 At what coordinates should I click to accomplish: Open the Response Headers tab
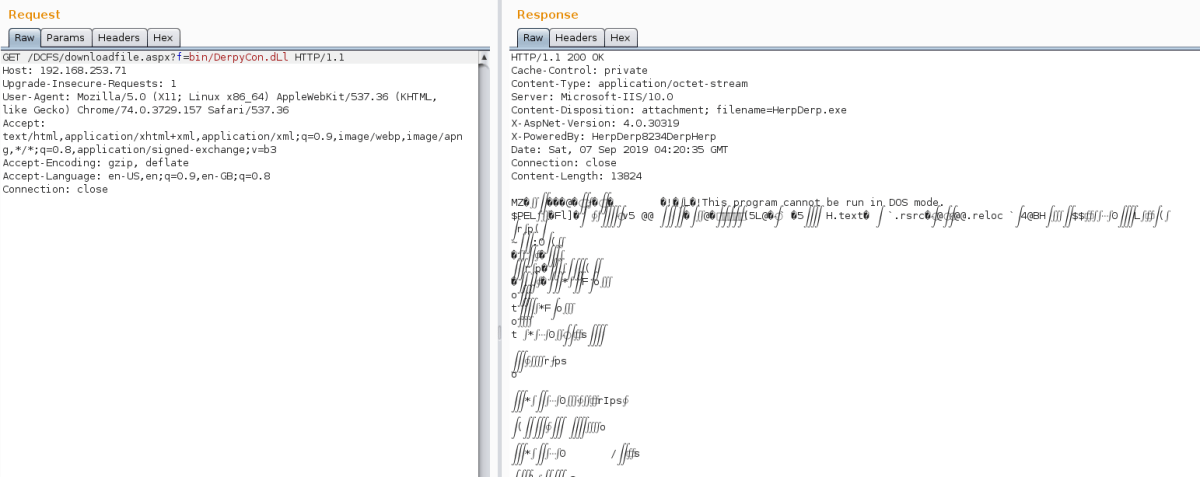coord(576,38)
